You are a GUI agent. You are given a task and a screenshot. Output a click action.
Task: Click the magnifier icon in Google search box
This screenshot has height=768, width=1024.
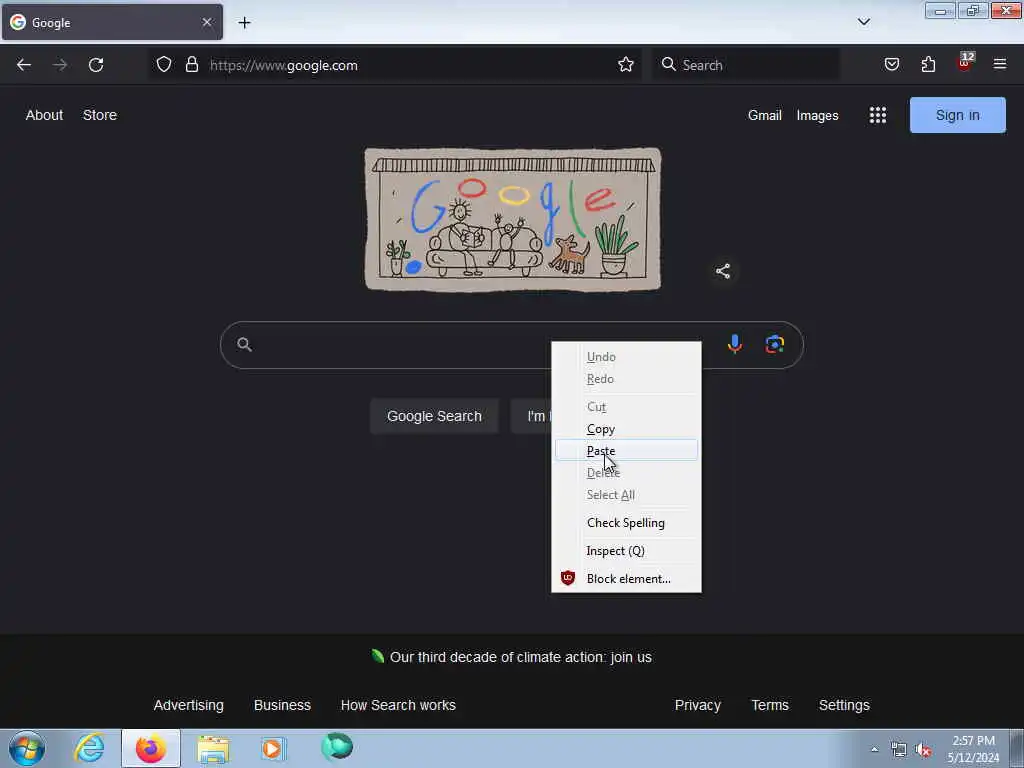click(244, 344)
